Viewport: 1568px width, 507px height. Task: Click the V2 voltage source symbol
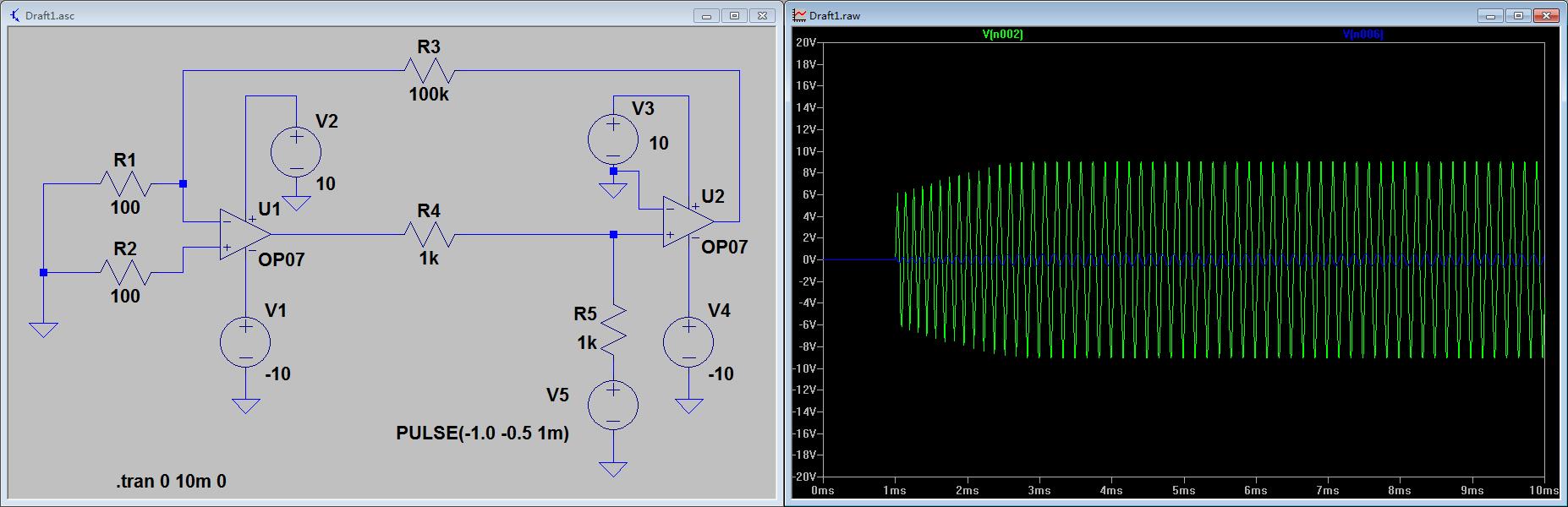click(296, 152)
